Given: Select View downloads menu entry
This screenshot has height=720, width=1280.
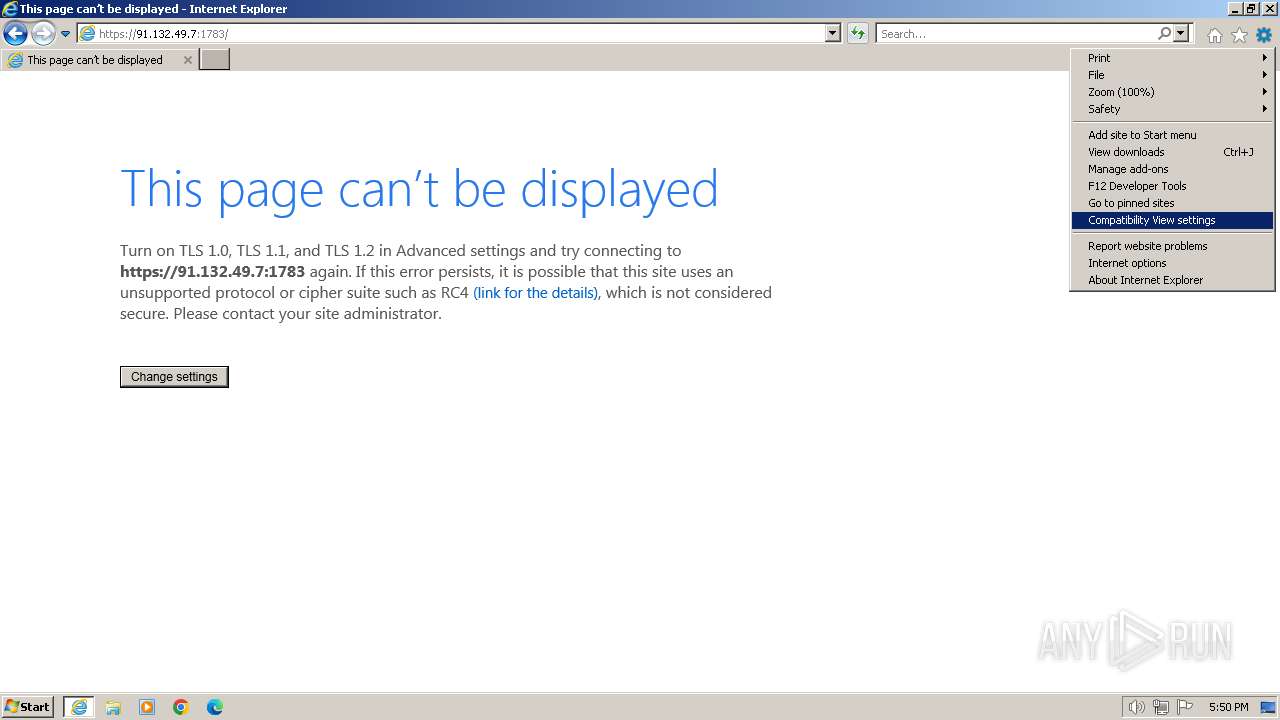Looking at the screenshot, I should coord(1172,152).
